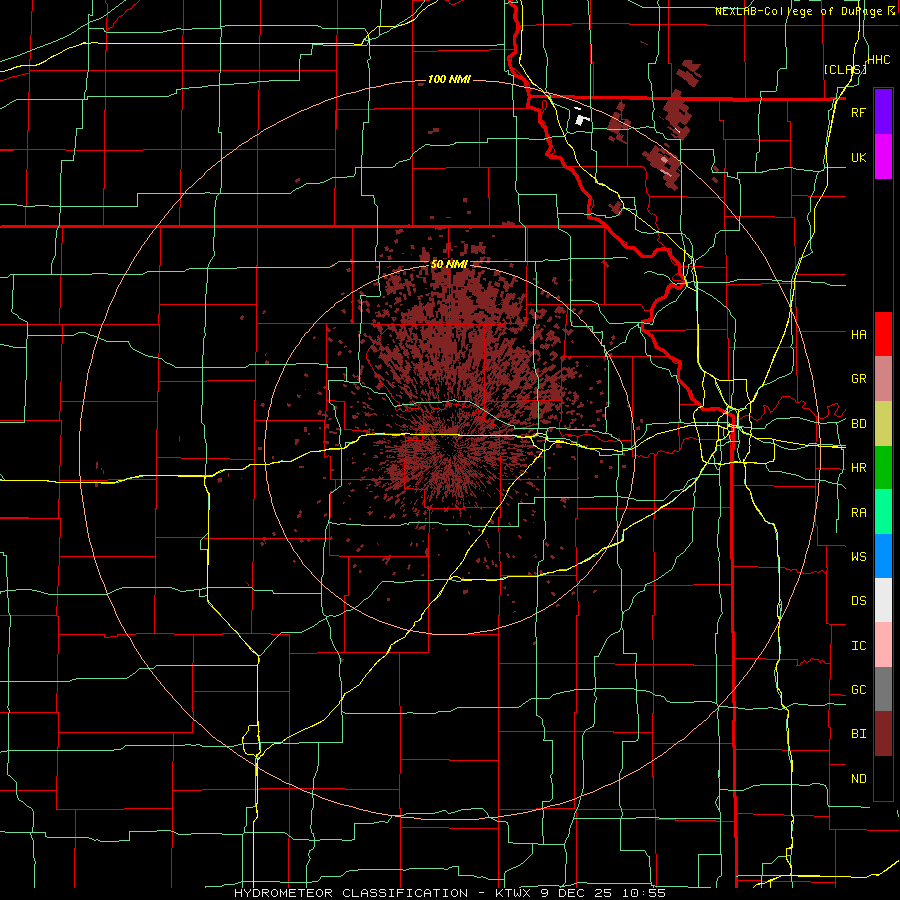
Task: Click the RF legend label
Action: [x=858, y=112]
